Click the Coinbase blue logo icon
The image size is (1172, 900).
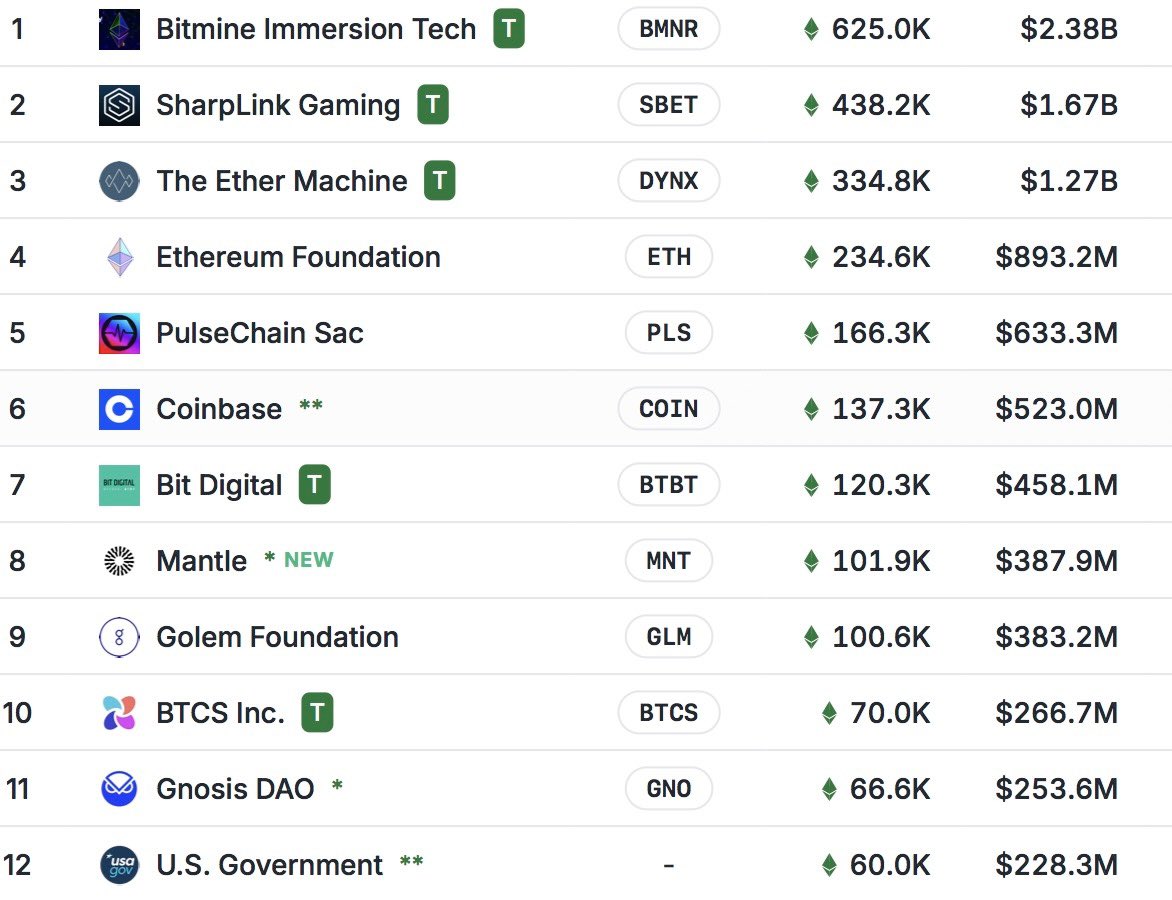point(119,409)
